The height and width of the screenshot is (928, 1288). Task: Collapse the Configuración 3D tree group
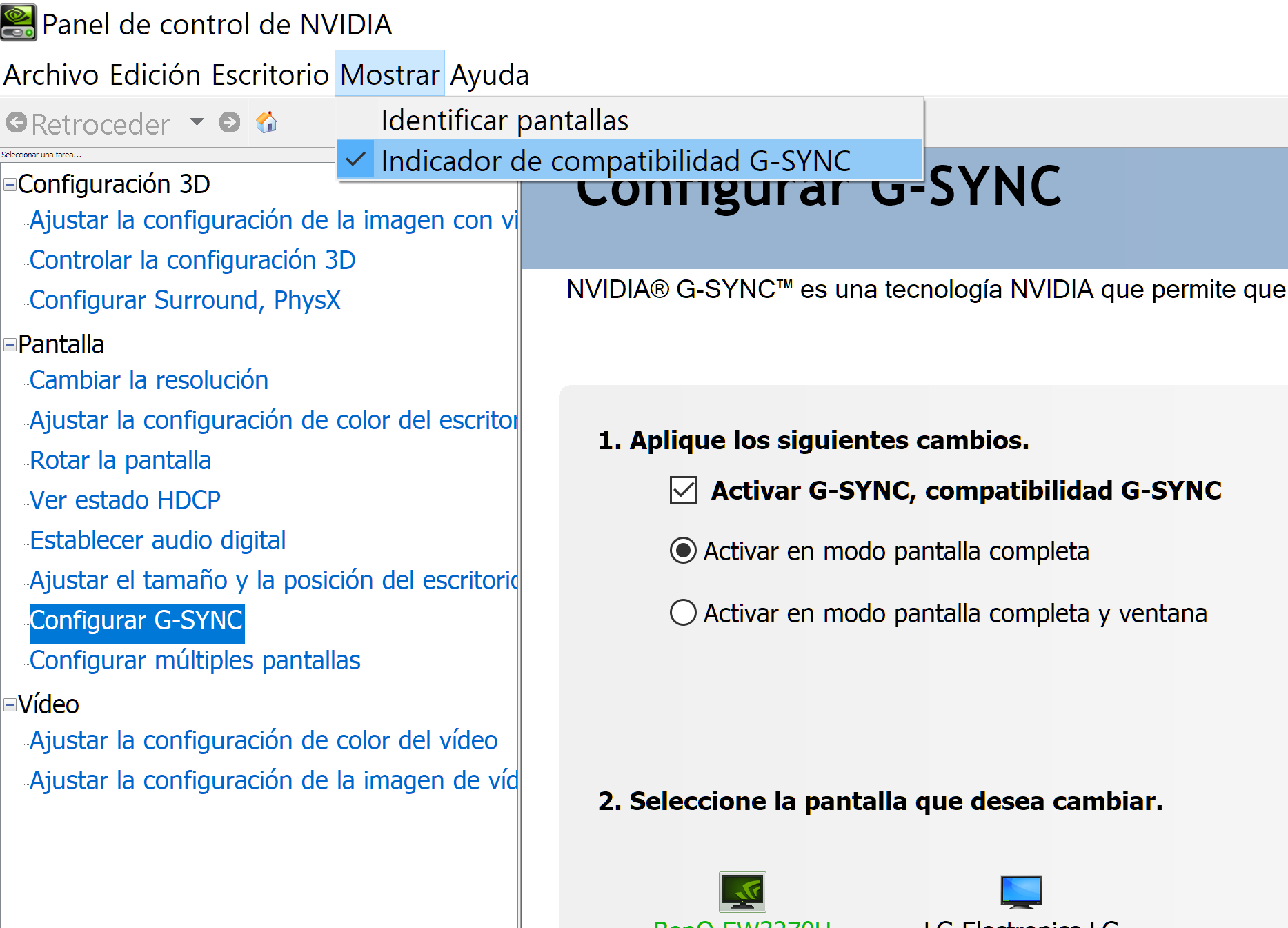tap(10, 184)
